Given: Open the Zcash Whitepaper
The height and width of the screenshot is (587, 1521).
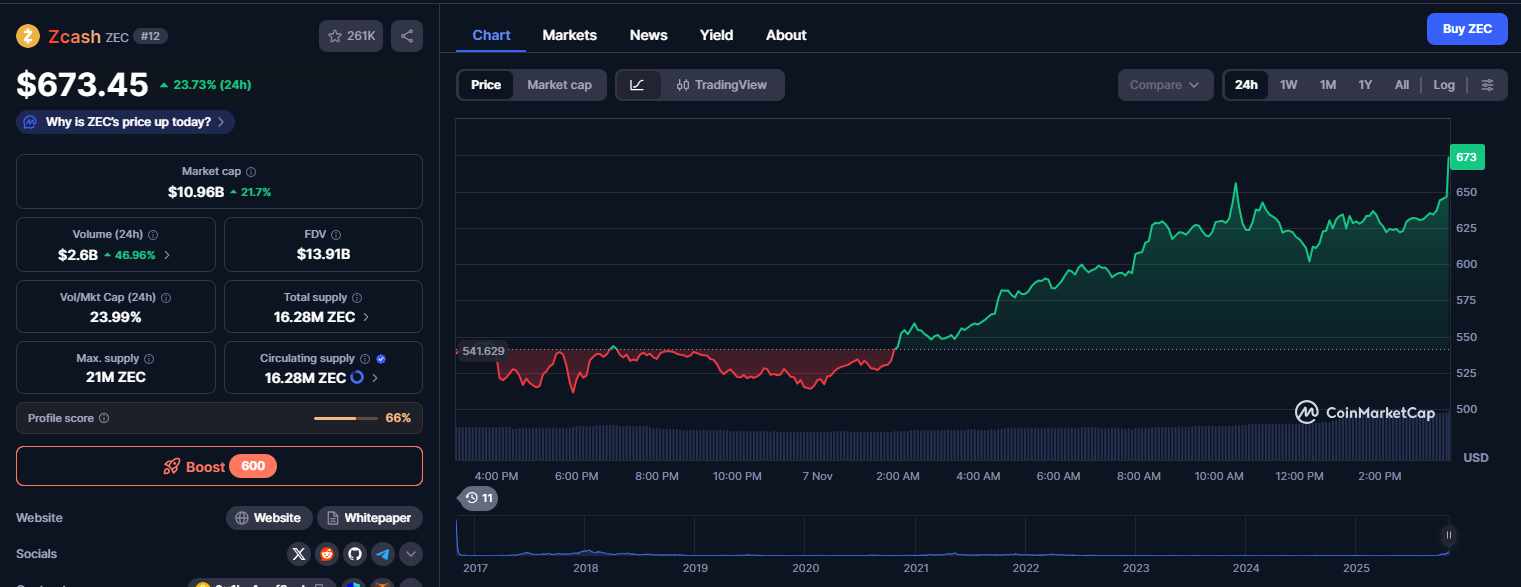Looking at the screenshot, I should click(x=370, y=517).
